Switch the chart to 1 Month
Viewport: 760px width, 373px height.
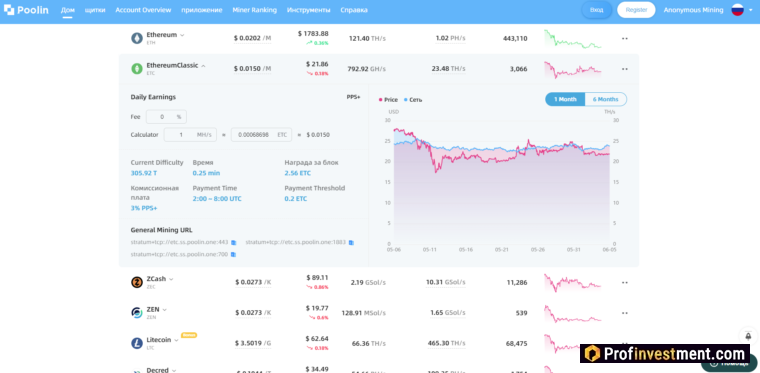[565, 99]
